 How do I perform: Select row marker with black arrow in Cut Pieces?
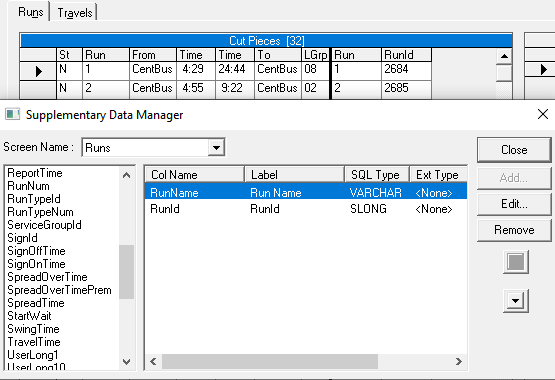[x=38, y=71]
